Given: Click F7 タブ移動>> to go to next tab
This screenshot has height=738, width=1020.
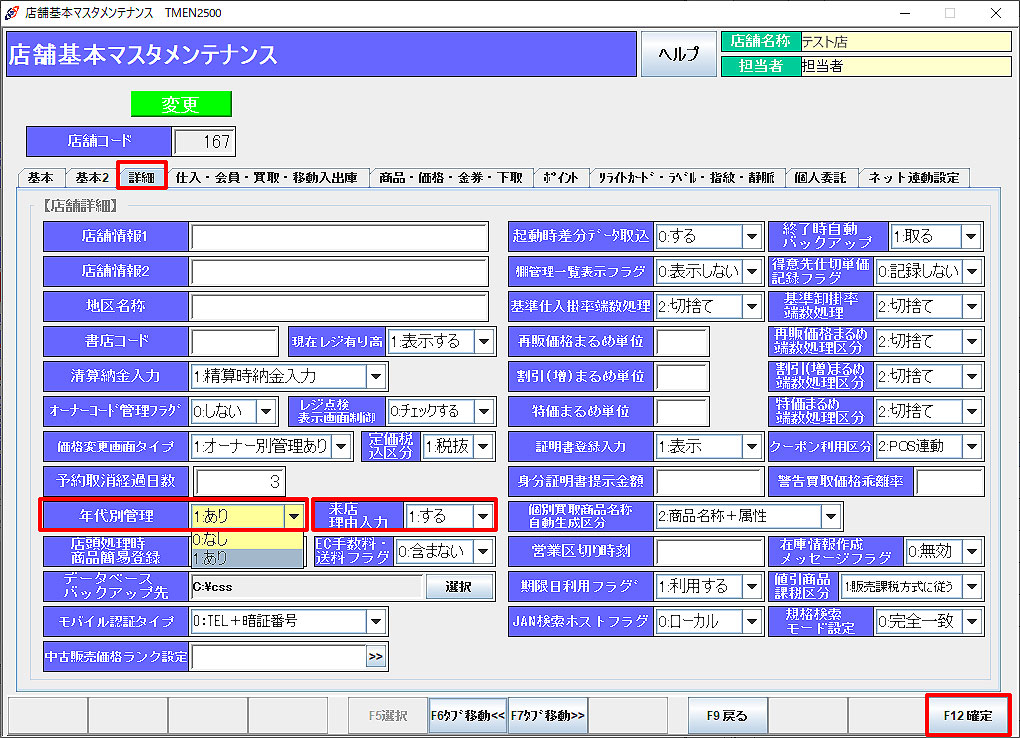Looking at the screenshot, I should click(548, 716).
